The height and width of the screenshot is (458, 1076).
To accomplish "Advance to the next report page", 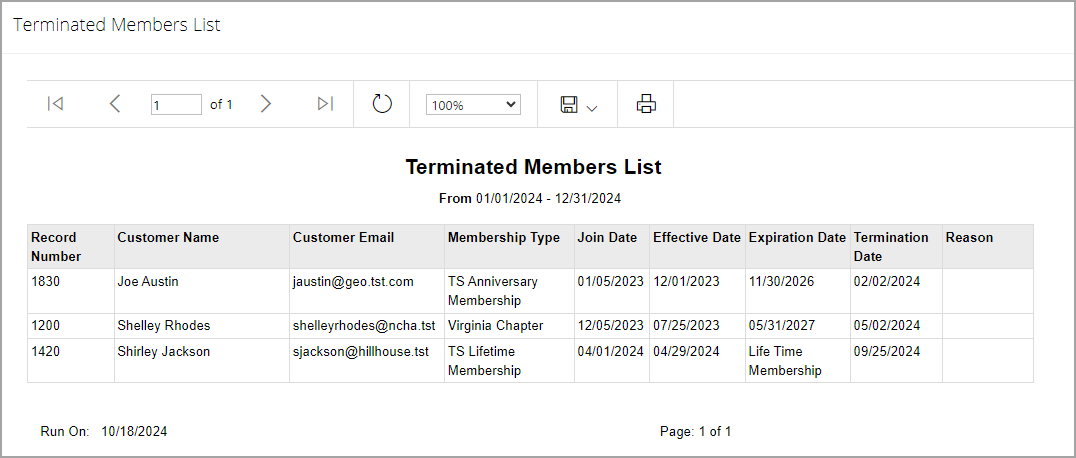I will [266, 104].
